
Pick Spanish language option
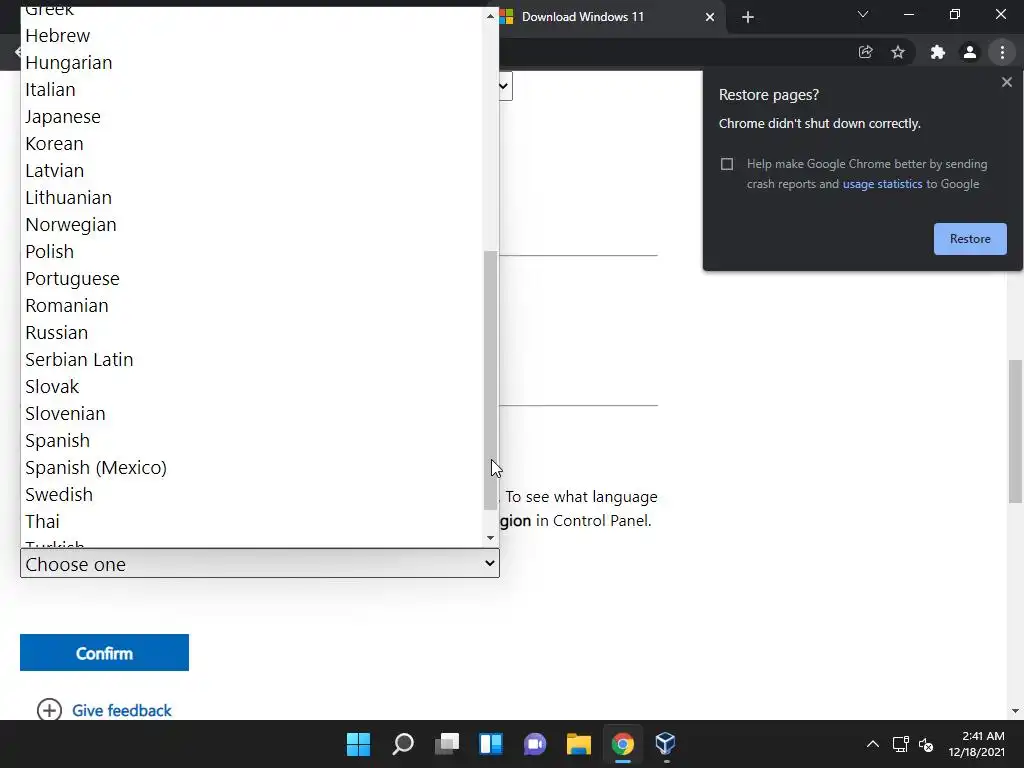click(251, 441)
